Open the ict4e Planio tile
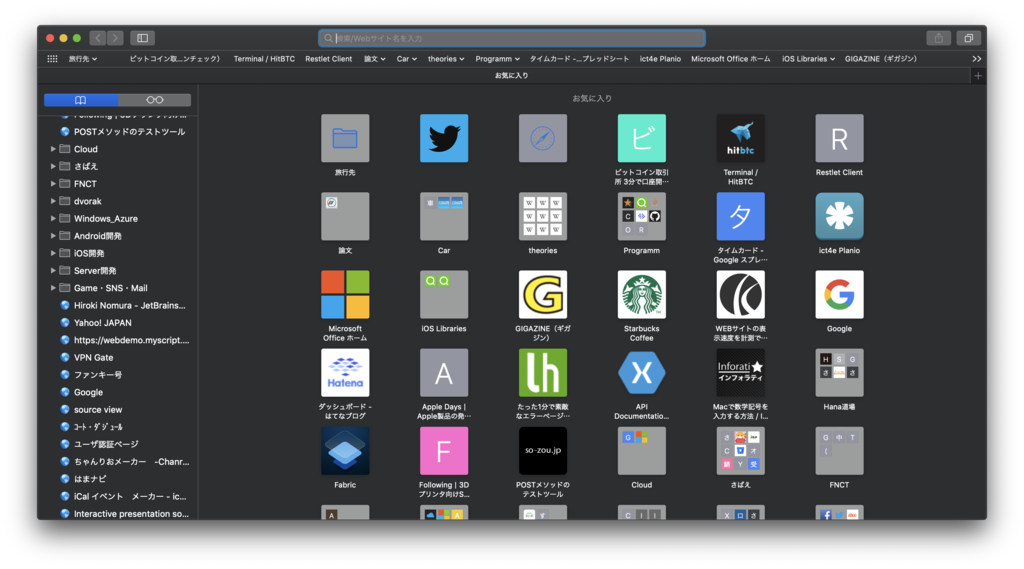Screen dimensions: 1024x569 839,216
